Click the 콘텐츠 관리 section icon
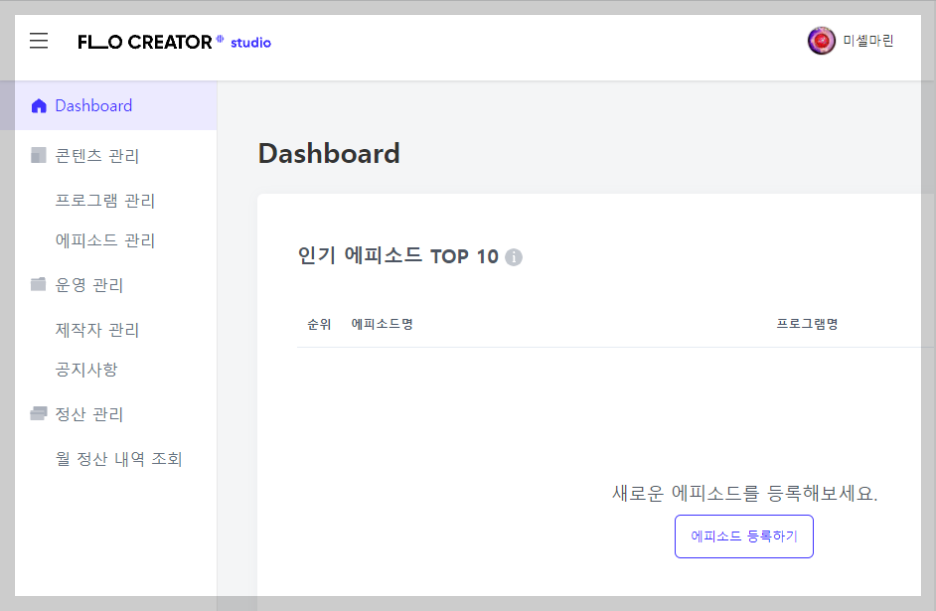The width and height of the screenshot is (936, 611). 38,155
